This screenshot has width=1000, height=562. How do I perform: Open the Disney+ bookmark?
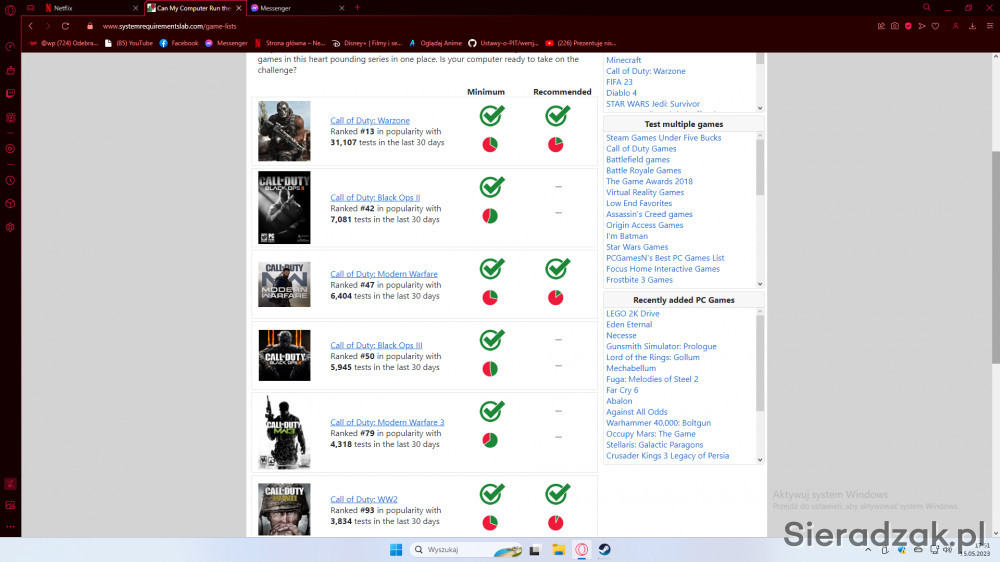(x=366, y=43)
